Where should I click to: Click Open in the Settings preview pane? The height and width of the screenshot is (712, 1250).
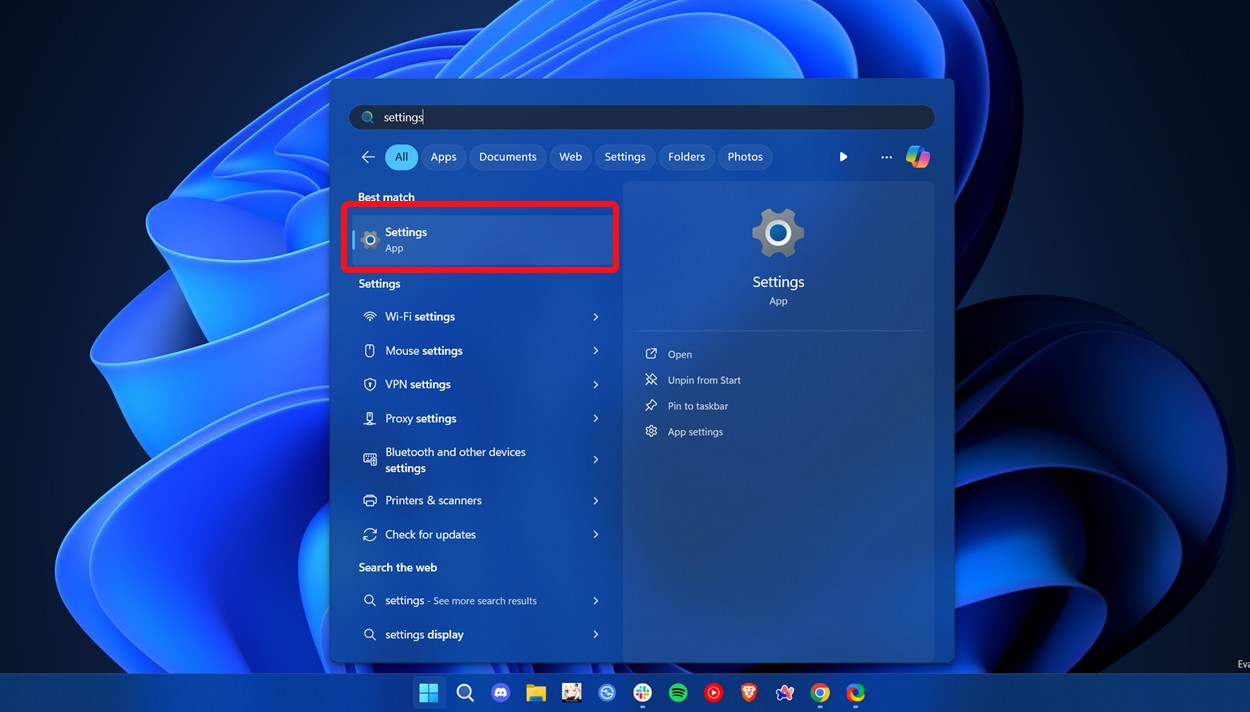tap(680, 355)
